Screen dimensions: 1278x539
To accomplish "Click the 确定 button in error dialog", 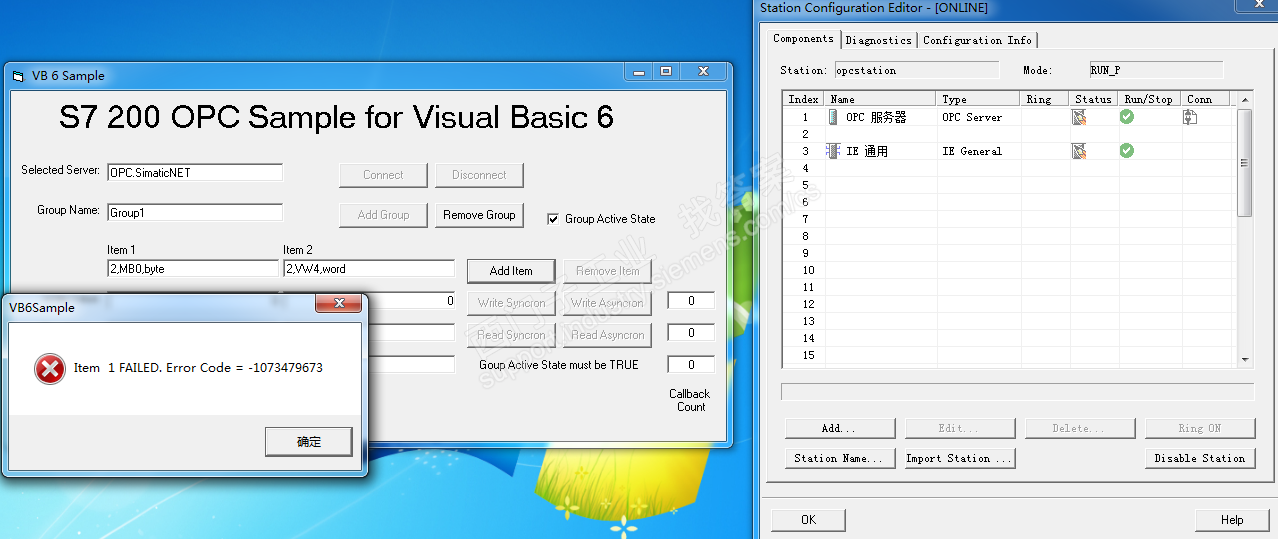I will pyautogui.click(x=309, y=441).
